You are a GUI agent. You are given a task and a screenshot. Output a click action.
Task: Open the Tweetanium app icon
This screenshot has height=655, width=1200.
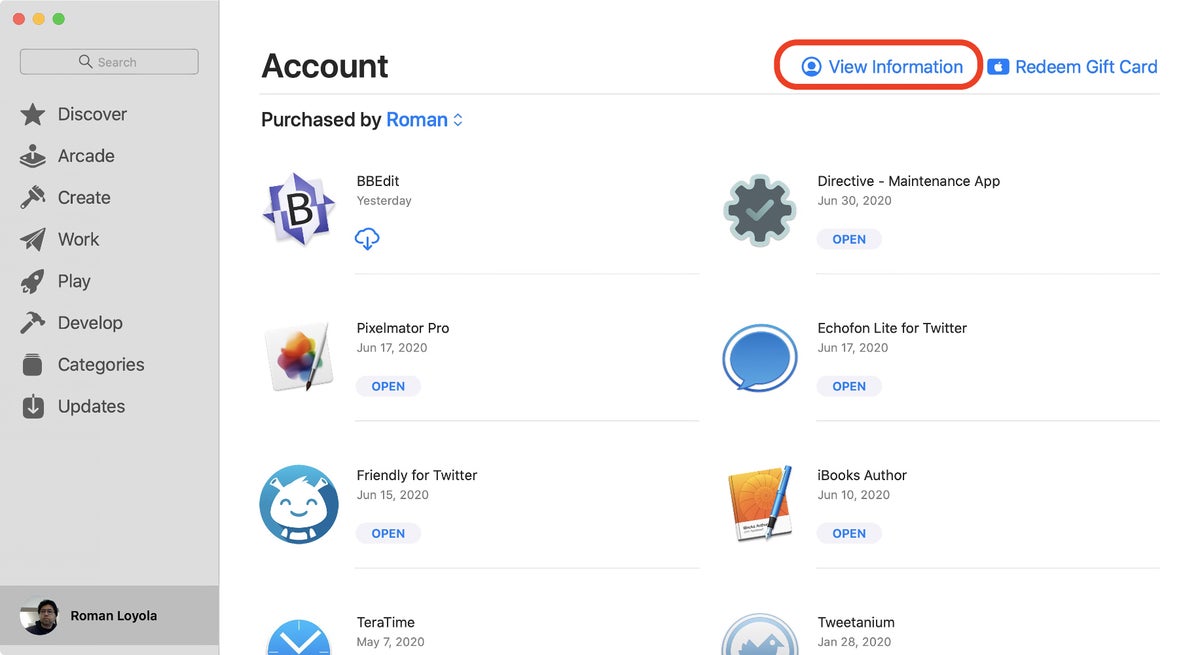[x=760, y=634]
